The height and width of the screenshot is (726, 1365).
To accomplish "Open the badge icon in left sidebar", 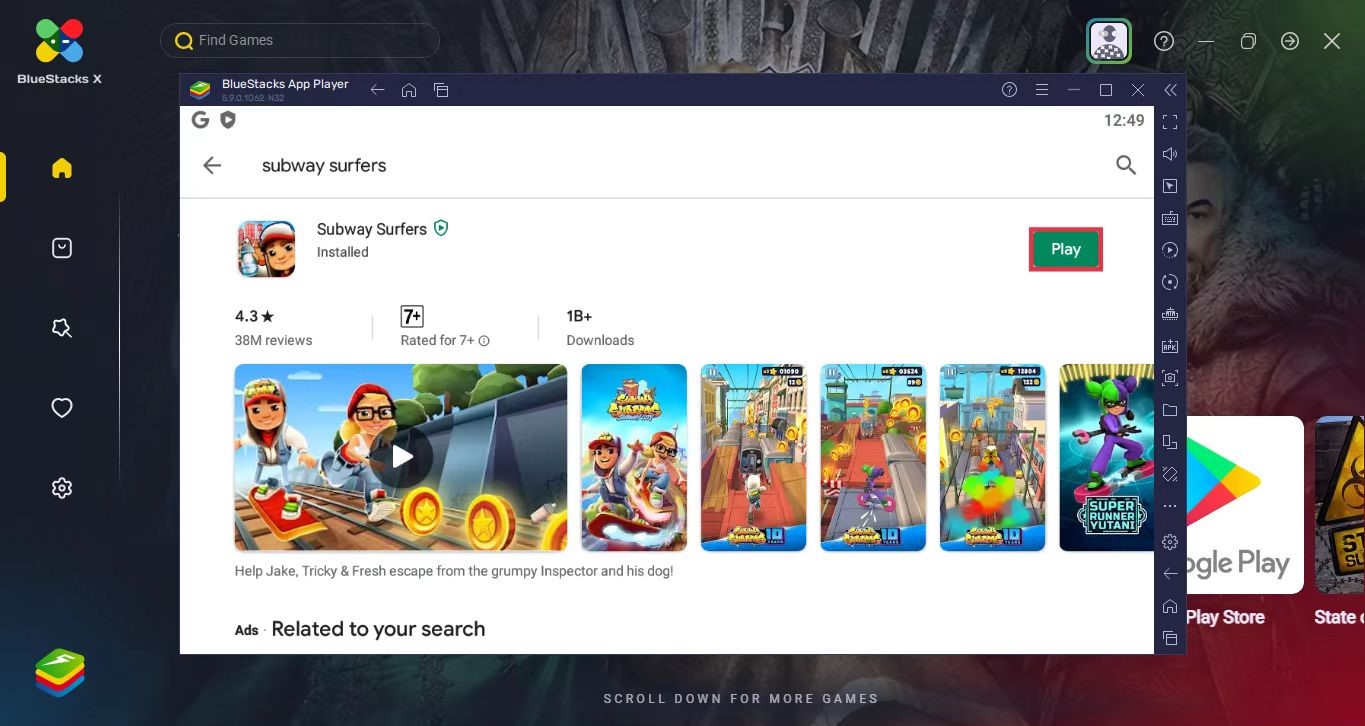I will pos(62,328).
